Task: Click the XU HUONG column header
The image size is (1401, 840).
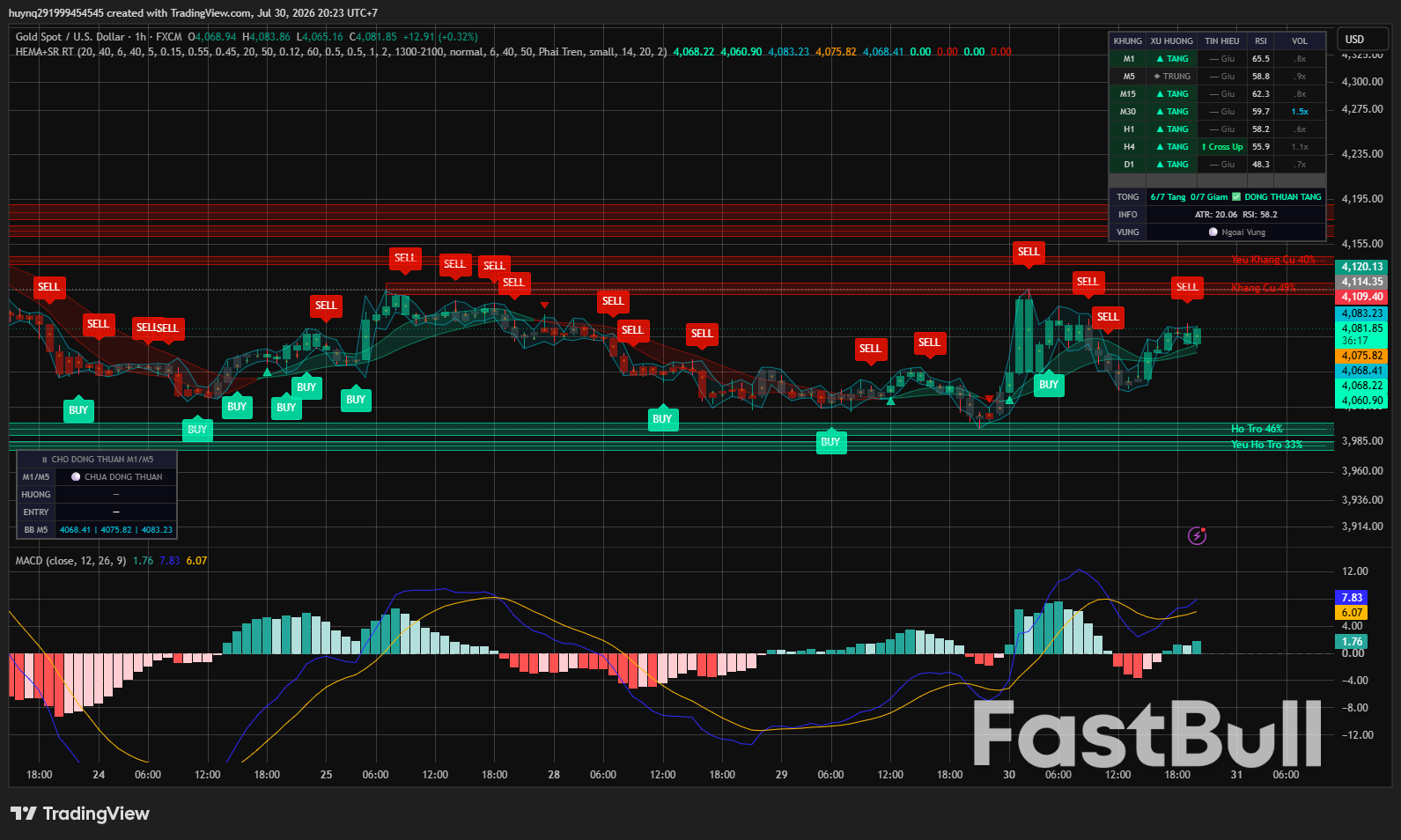Action: click(1172, 41)
